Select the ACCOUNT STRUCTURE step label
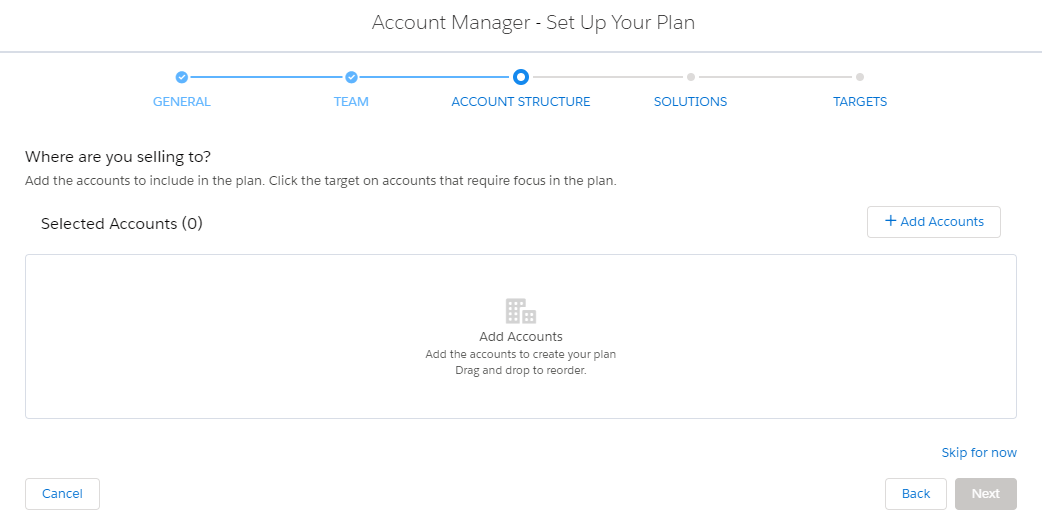This screenshot has width=1042, height=524. point(521,102)
